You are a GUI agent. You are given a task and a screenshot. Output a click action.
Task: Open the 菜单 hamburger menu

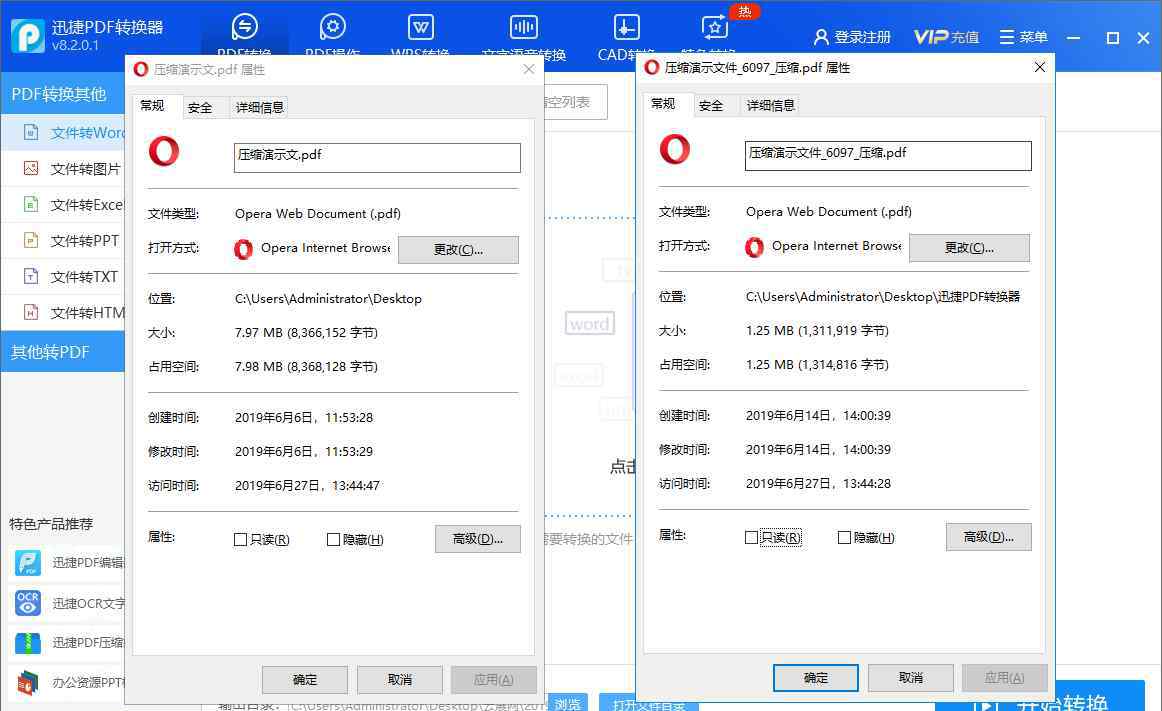click(1023, 37)
